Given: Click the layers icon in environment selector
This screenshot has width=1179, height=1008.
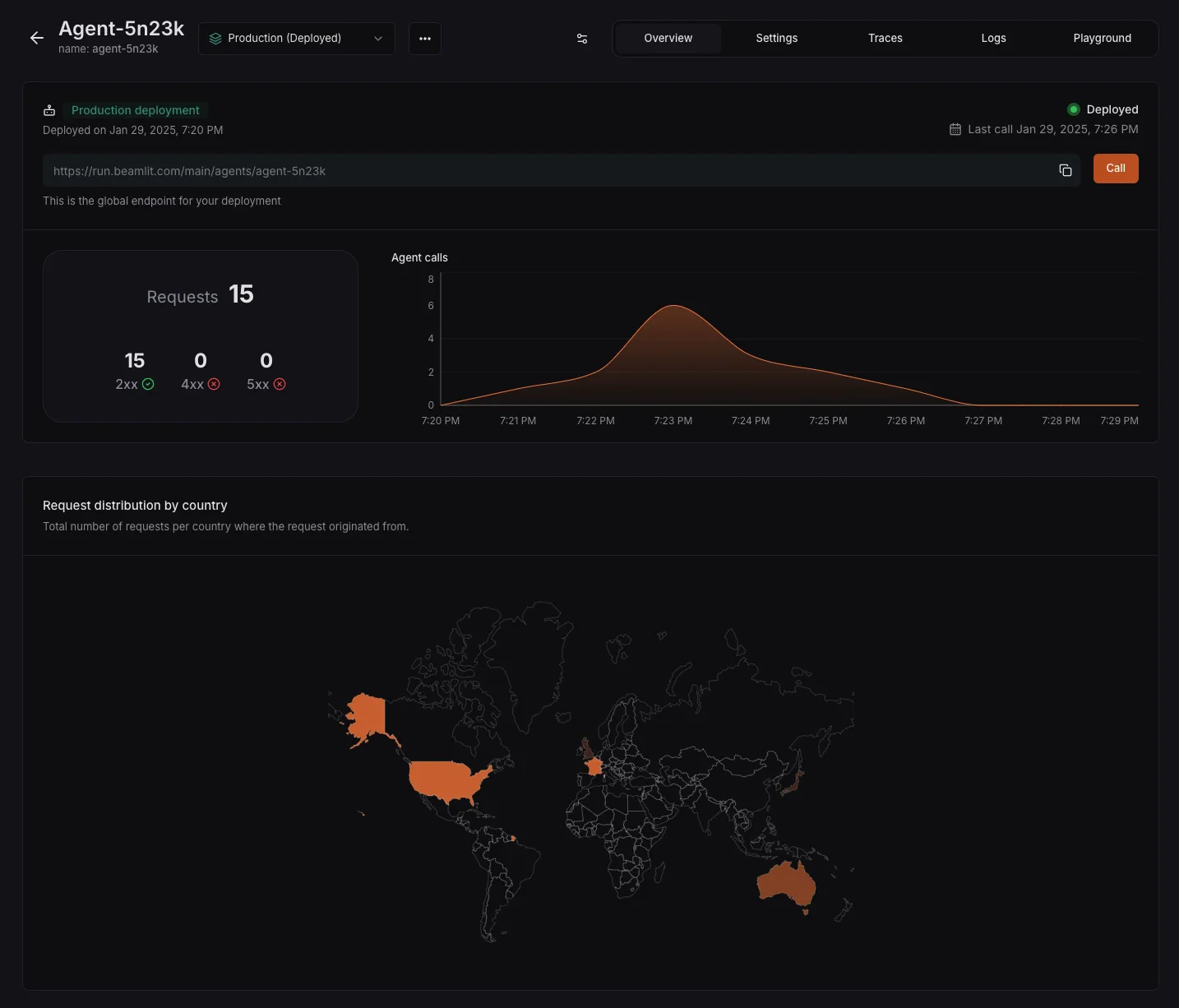Looking at the screenshot, I should [215, 38].
